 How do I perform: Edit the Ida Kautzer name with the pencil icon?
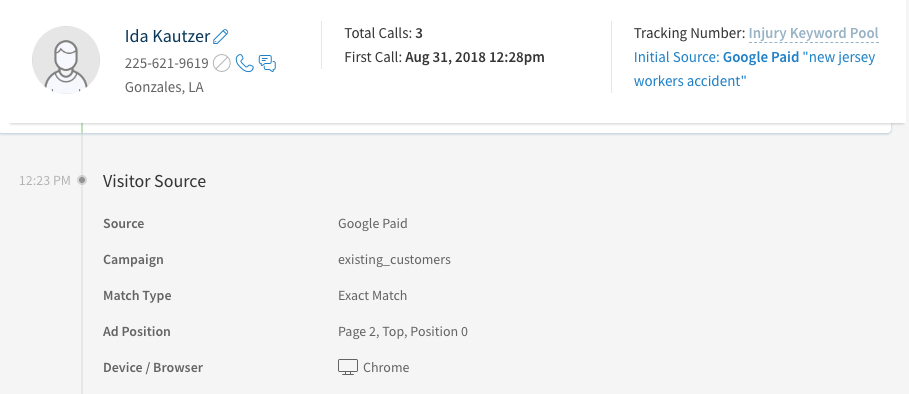coord(220,37)
